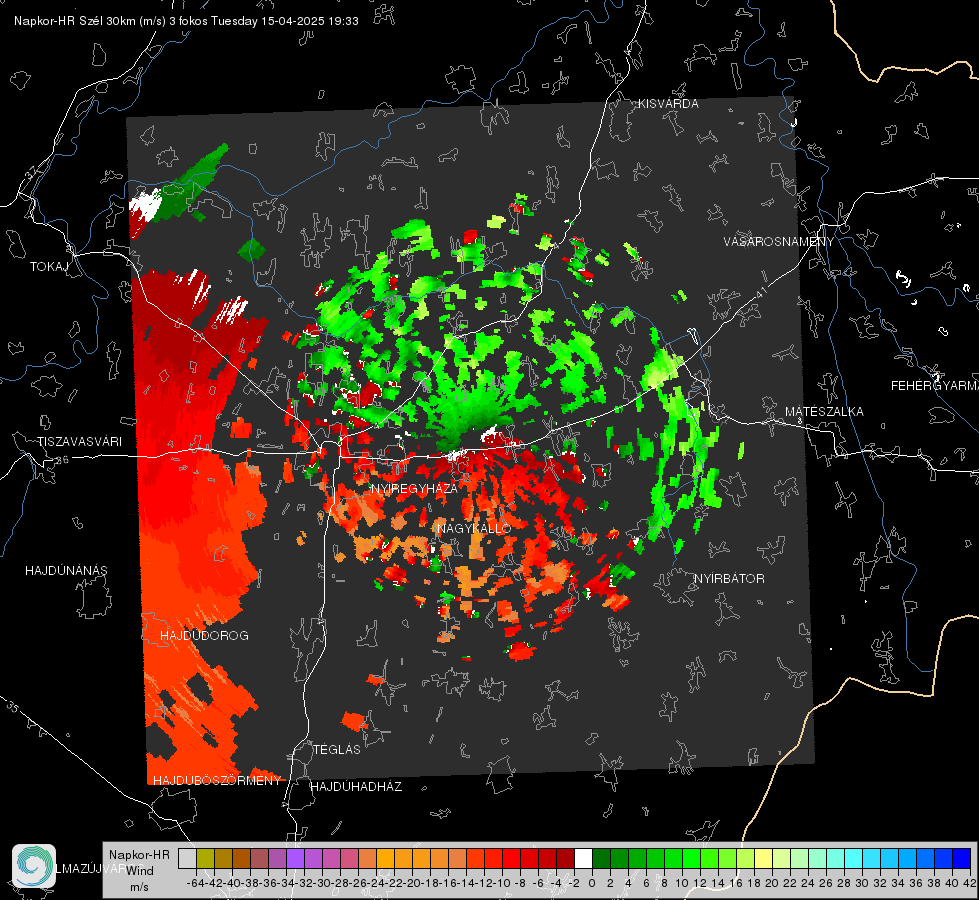The image size is (979, 900).
Task: Click the TISZAVASVARI label
Action: point(79,442)
